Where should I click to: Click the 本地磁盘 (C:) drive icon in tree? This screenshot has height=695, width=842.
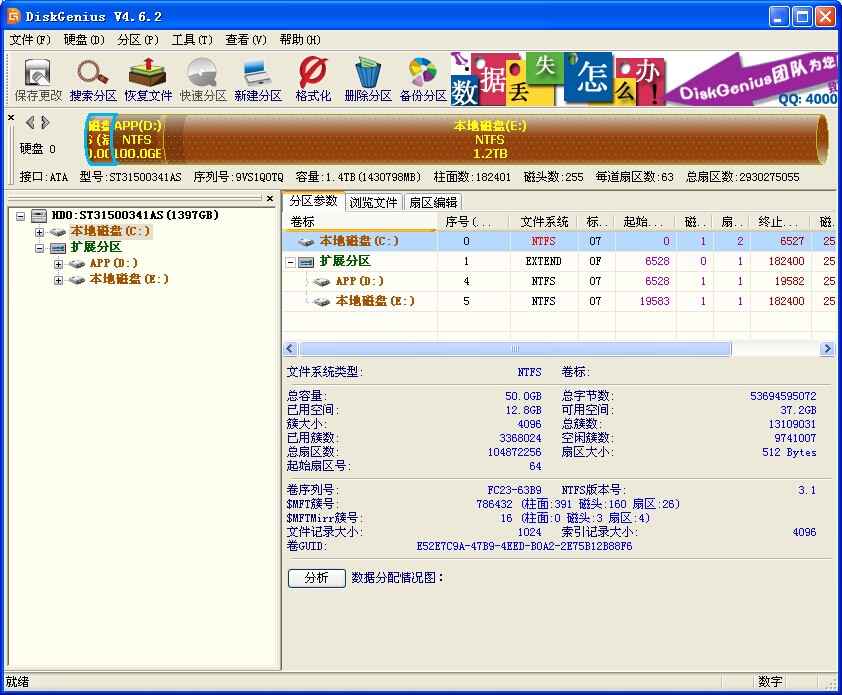(58, 232)
